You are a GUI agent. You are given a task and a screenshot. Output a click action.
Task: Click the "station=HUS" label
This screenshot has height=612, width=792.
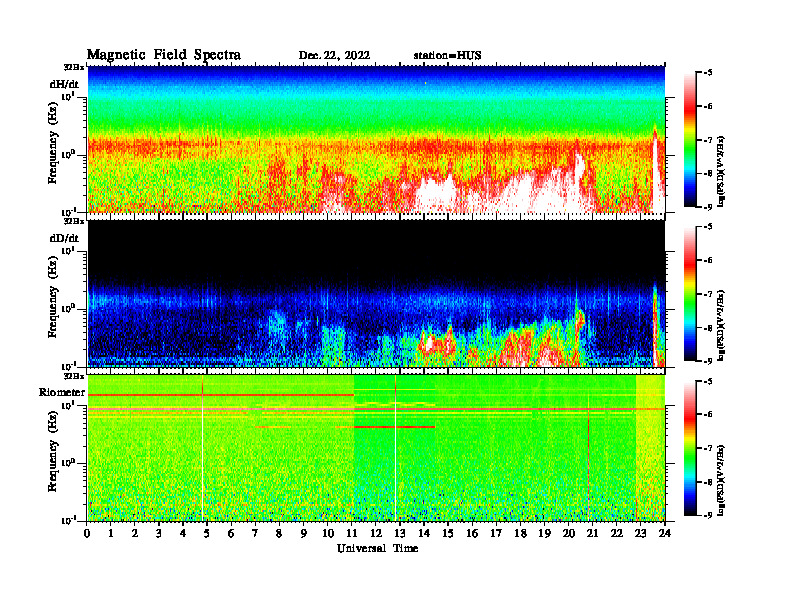coord(448,56)
